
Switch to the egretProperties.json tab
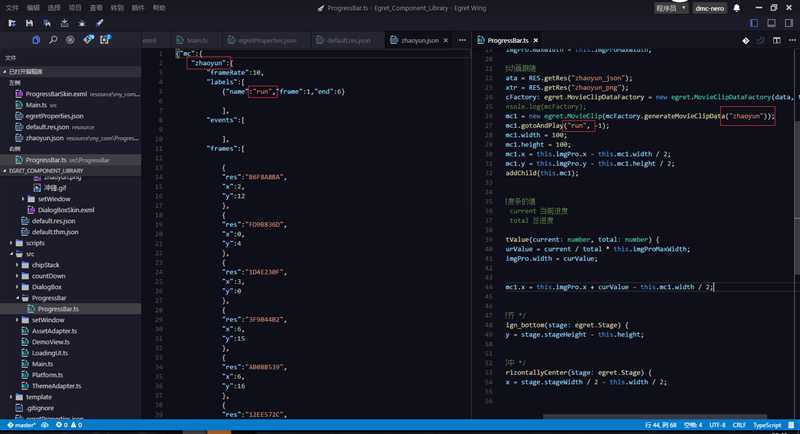tap(262, 40)
